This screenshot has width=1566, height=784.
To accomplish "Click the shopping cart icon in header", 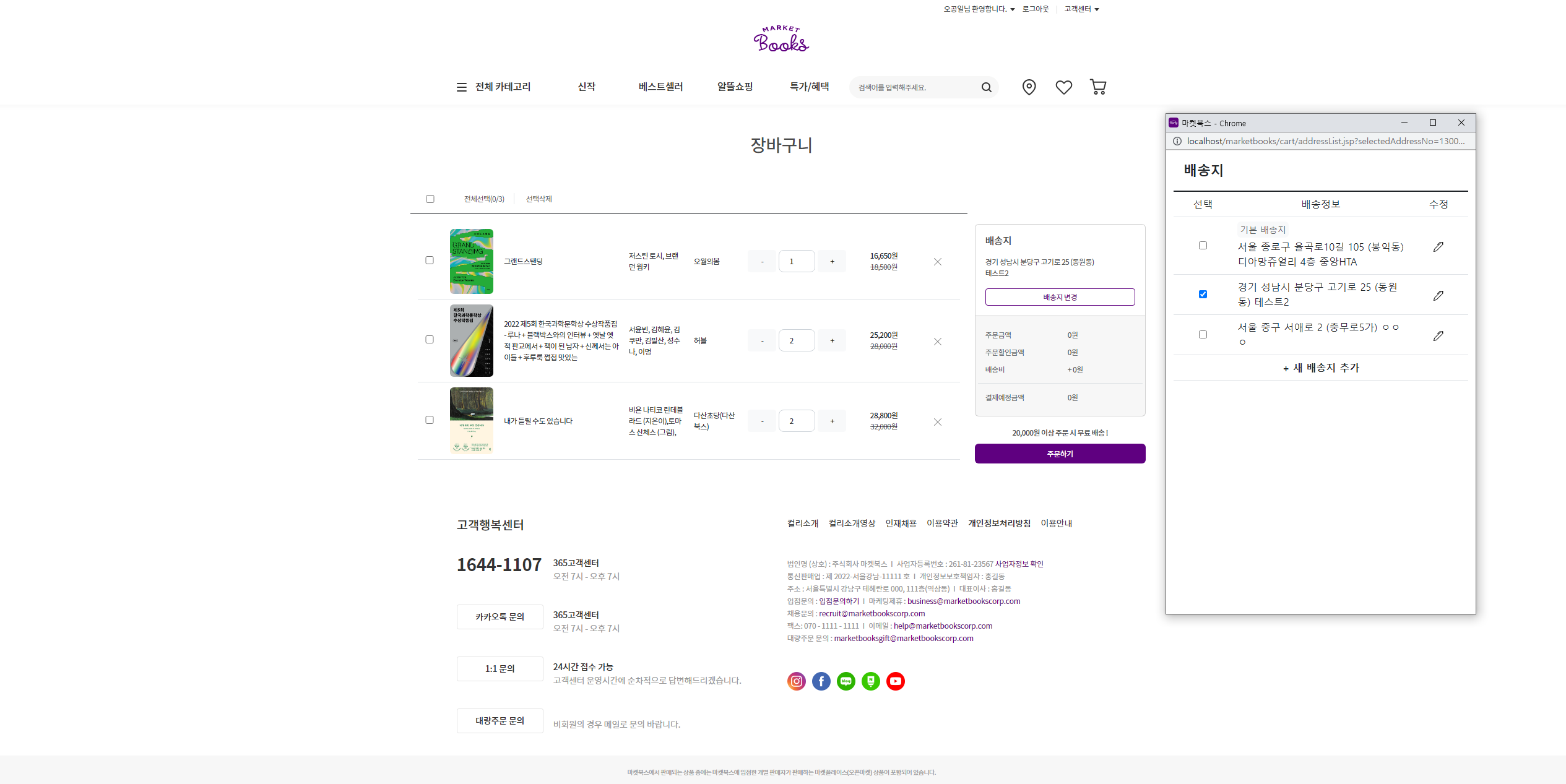I will click(1098, 87).
